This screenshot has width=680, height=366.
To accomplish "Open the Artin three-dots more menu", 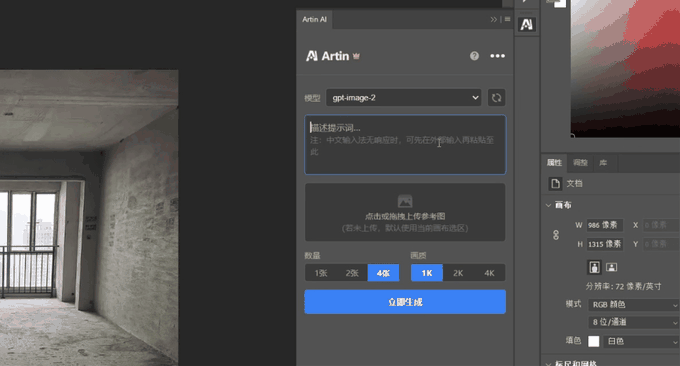I will pyautogui.click(x=497, y=56).
